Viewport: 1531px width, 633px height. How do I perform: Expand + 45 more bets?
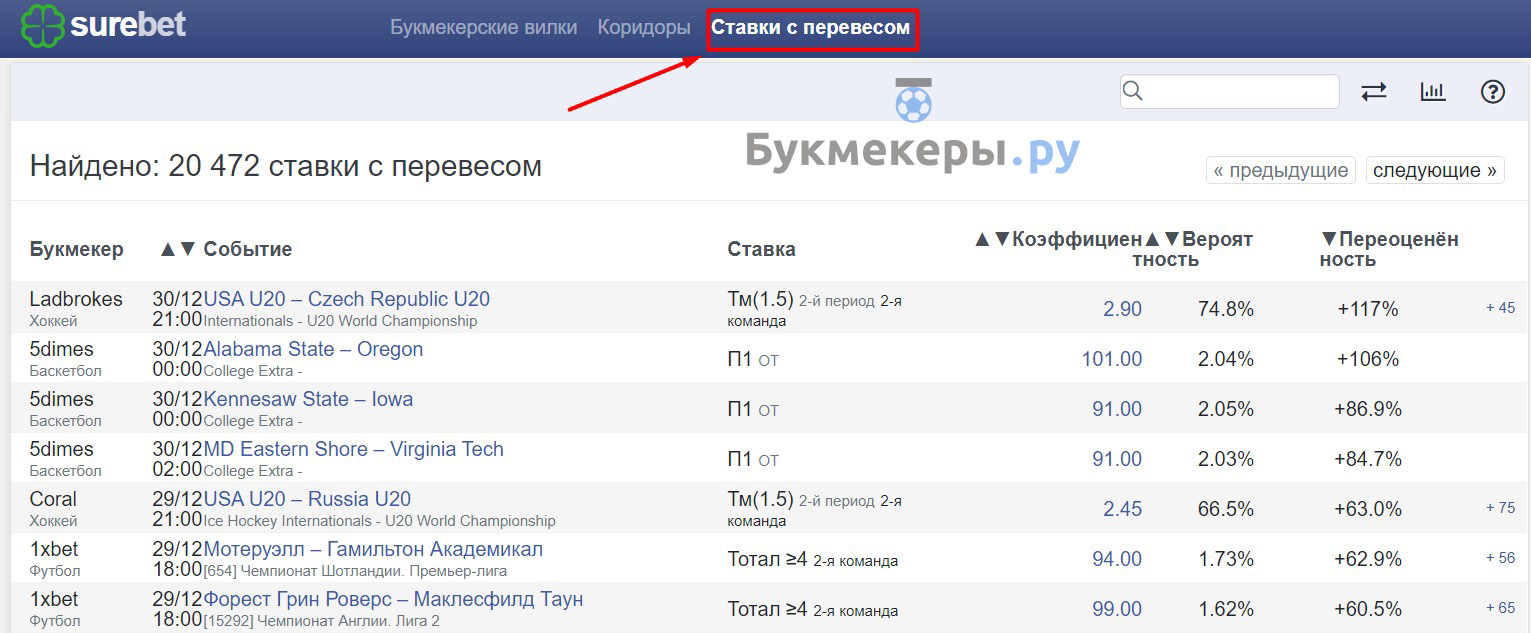(x=1500, y=308)
